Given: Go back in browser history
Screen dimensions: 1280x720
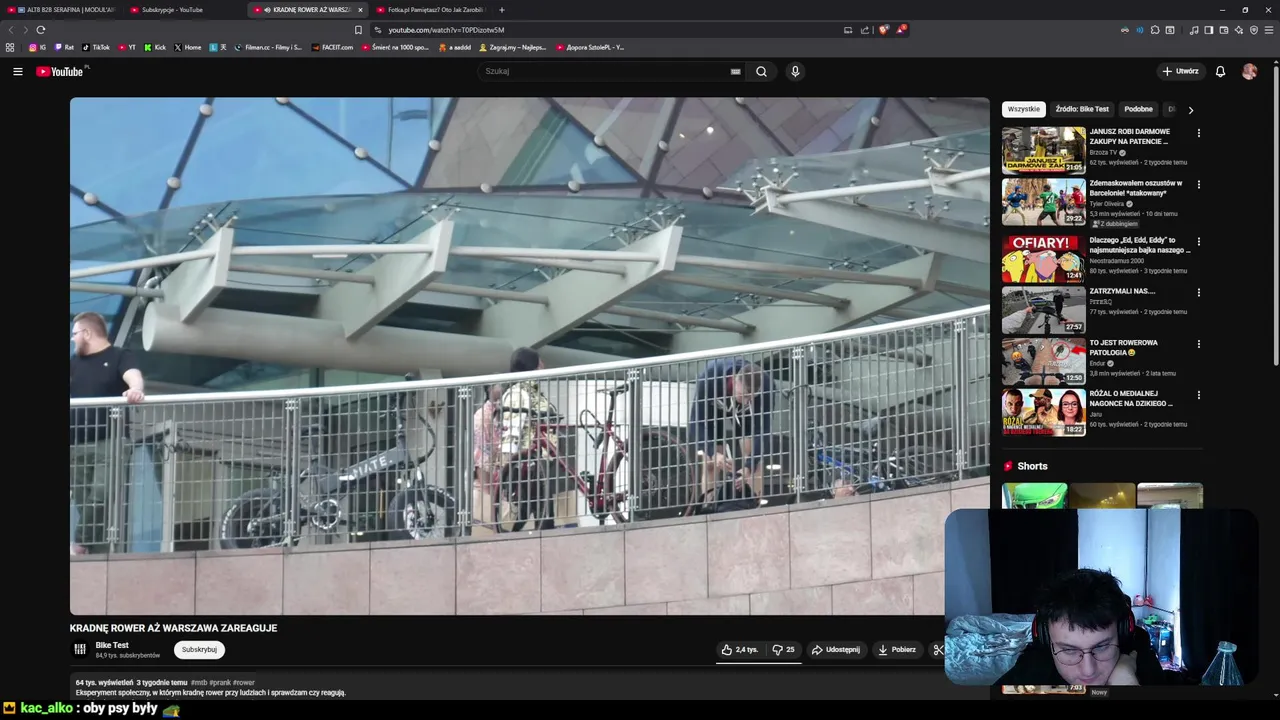Looking at the screenshot, I should pos(11,30).
